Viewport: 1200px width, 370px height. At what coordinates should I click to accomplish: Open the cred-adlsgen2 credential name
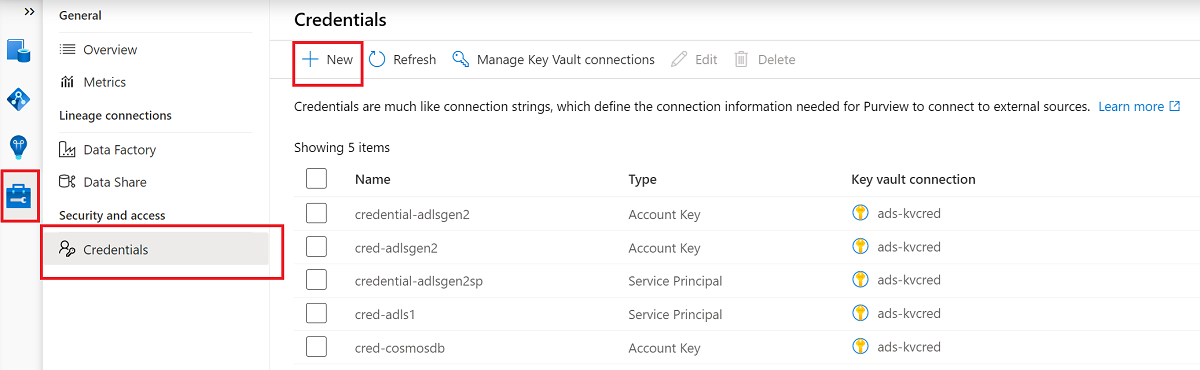tap(396, 247)
